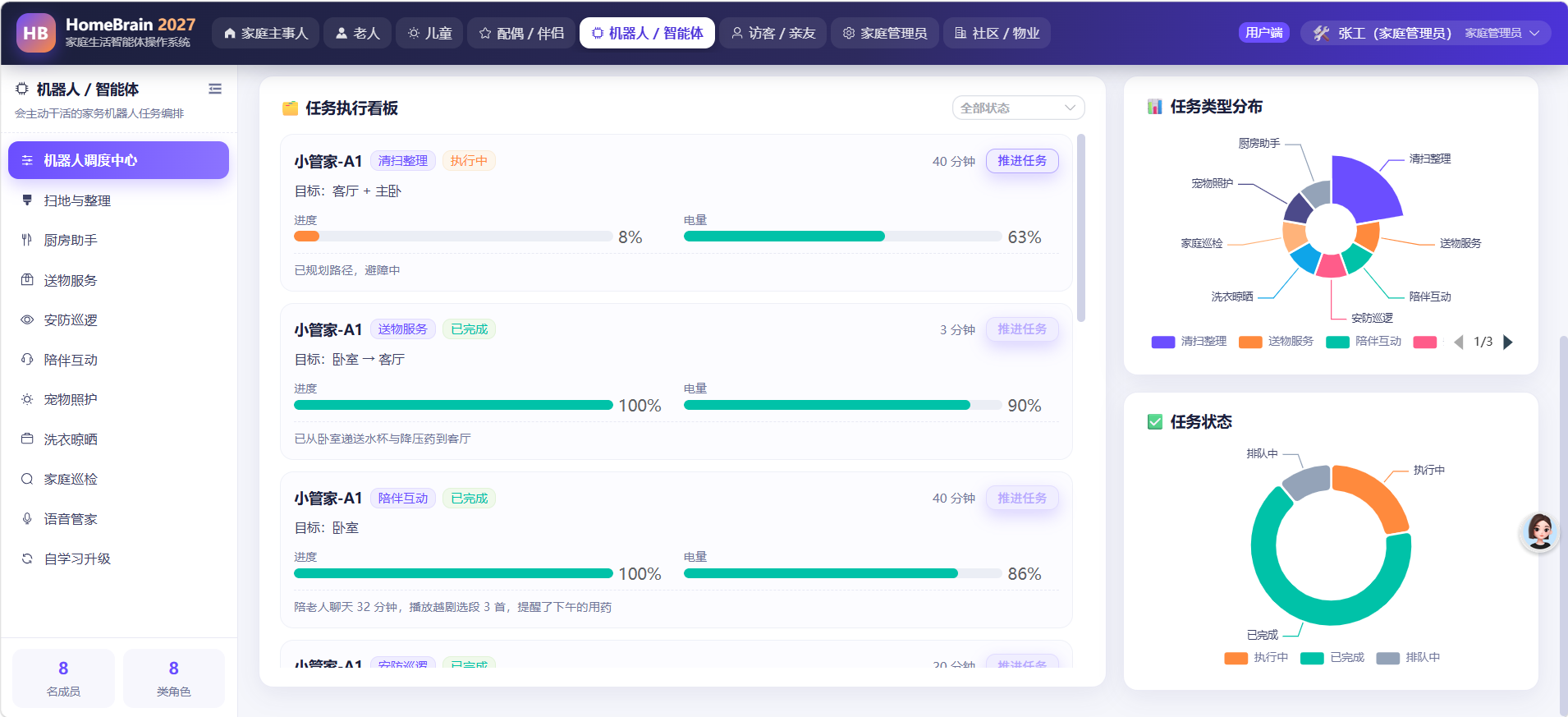Image resolution: width=1568 pixels, height=717 pixels.
Task: Click the 任务类型分布 chart icon
Action: [1154, 107]
